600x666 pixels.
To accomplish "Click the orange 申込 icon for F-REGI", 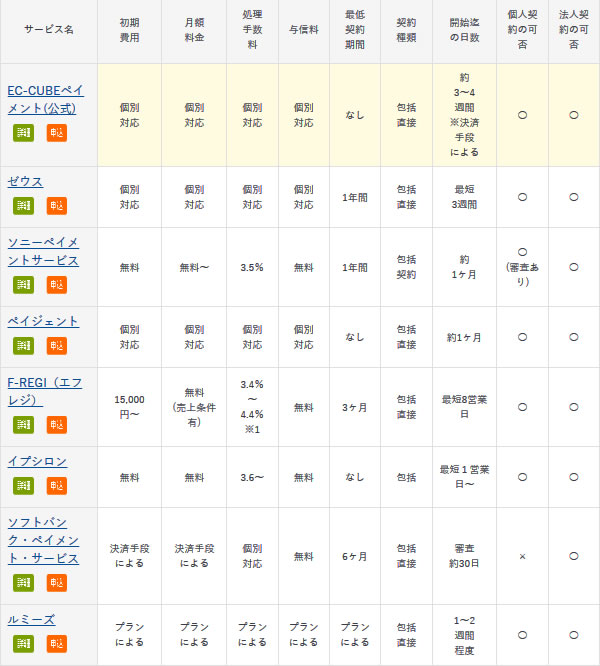I will tap(57, 424).
